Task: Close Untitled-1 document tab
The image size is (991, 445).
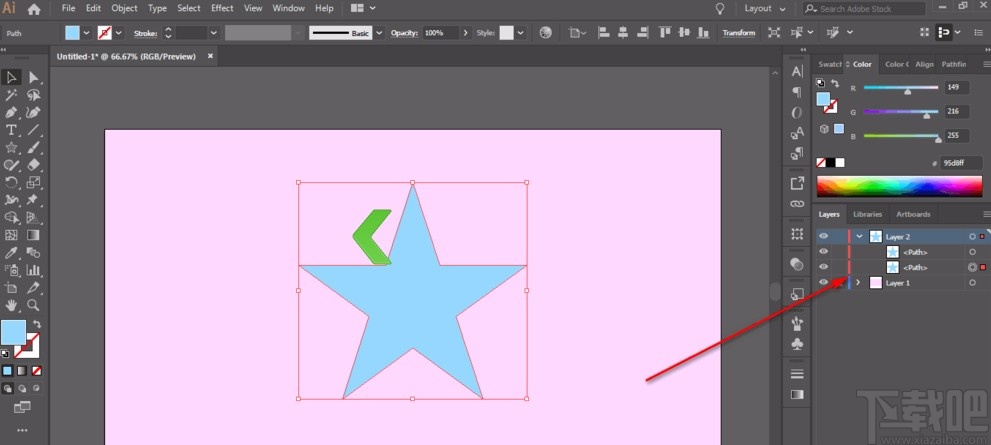Action: click(x=210, y=56)
